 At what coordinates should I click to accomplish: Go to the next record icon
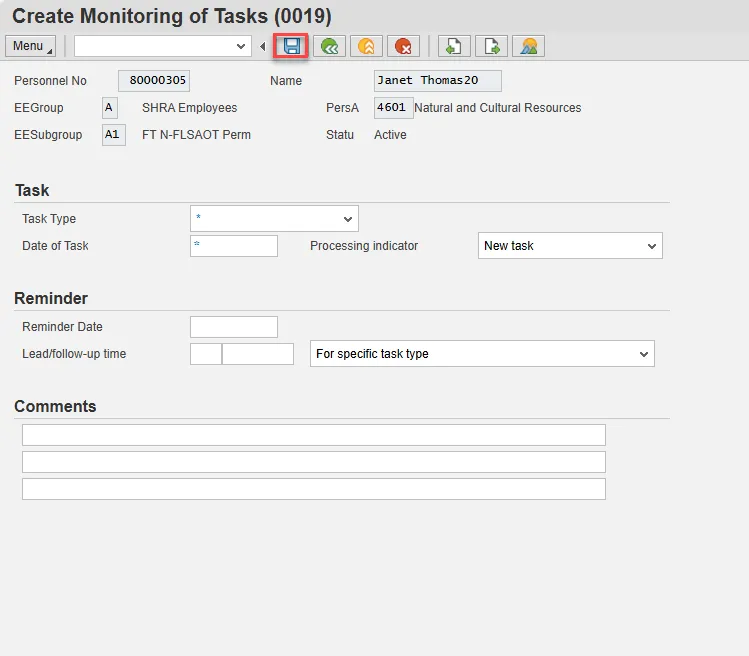[491, 46]
